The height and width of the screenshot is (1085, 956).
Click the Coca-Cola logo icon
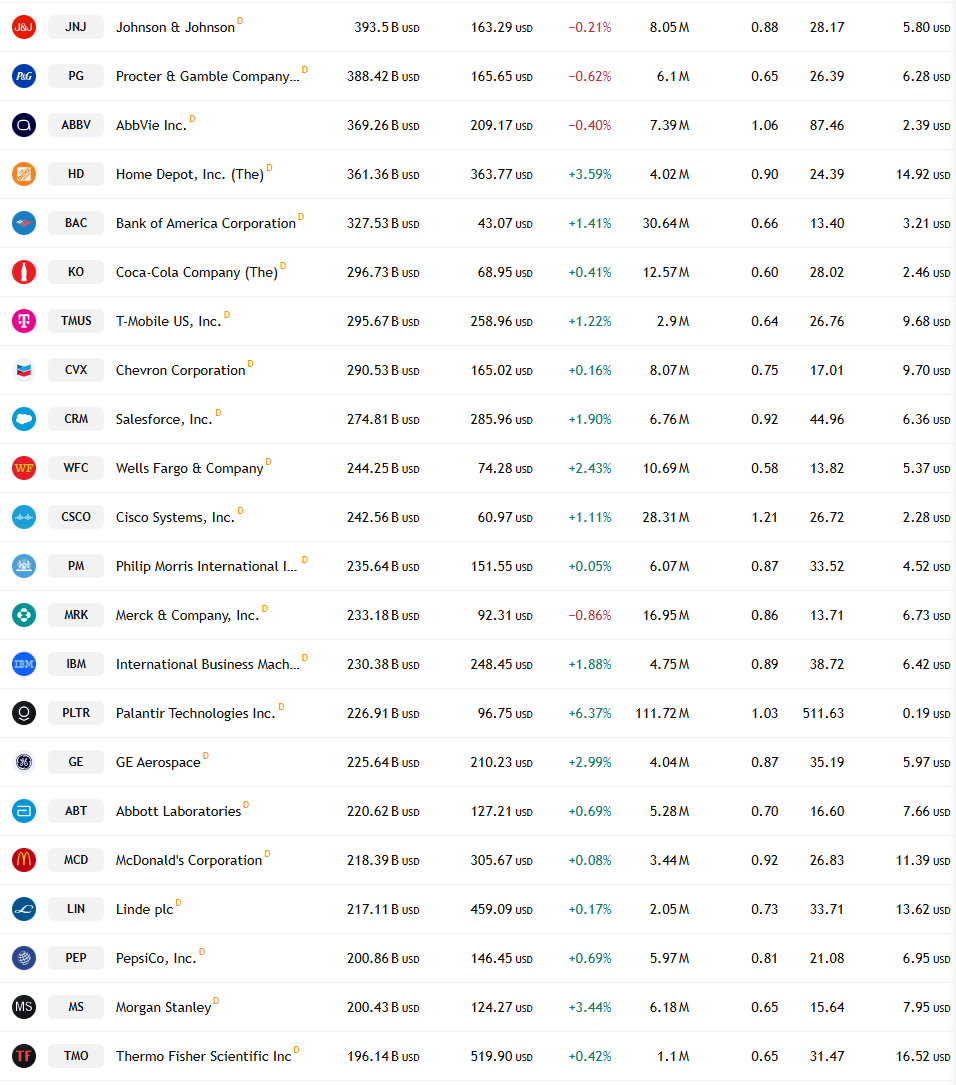(24, 272)
